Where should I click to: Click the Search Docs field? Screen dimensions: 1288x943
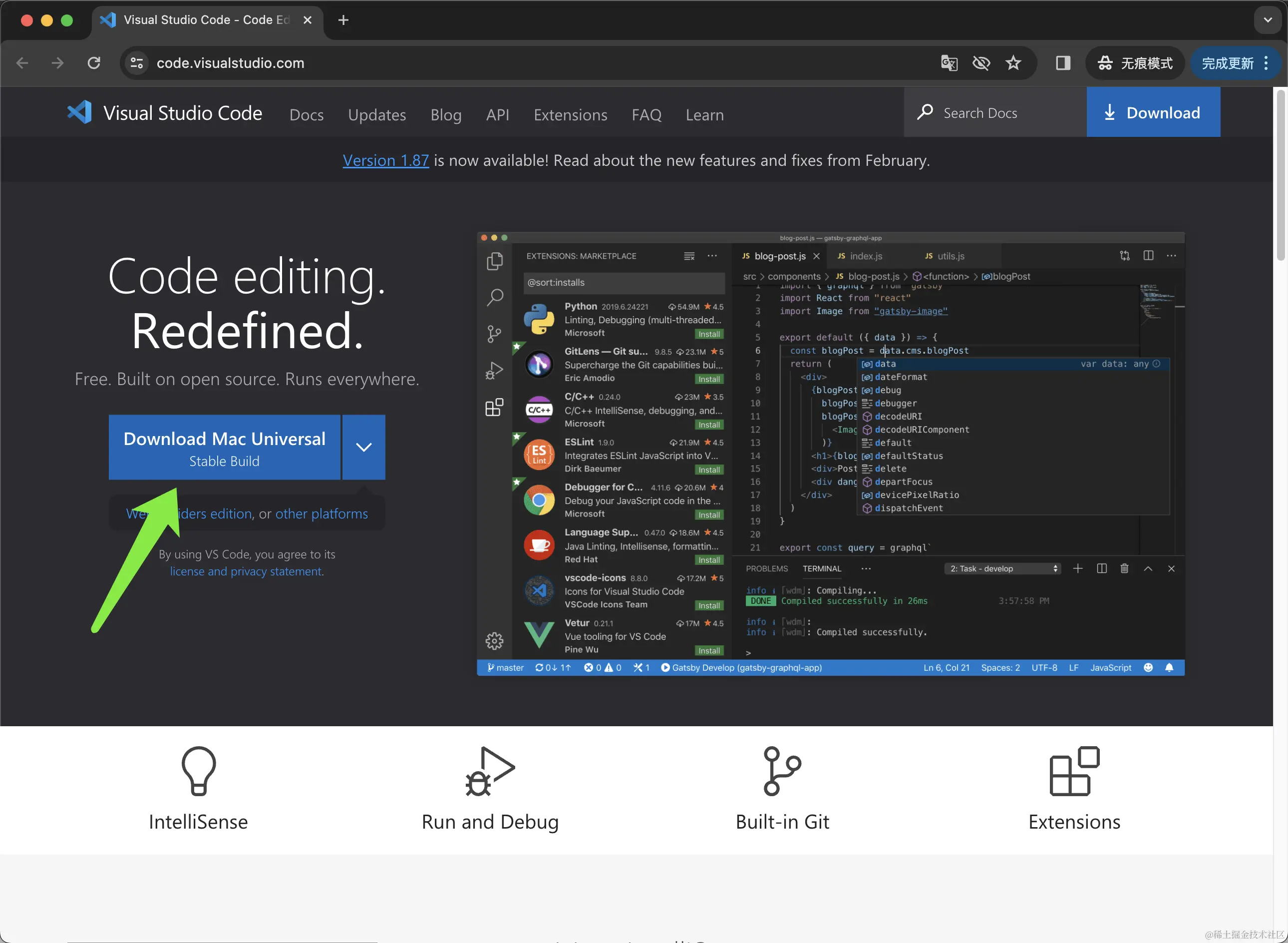[x=995, y=112]
